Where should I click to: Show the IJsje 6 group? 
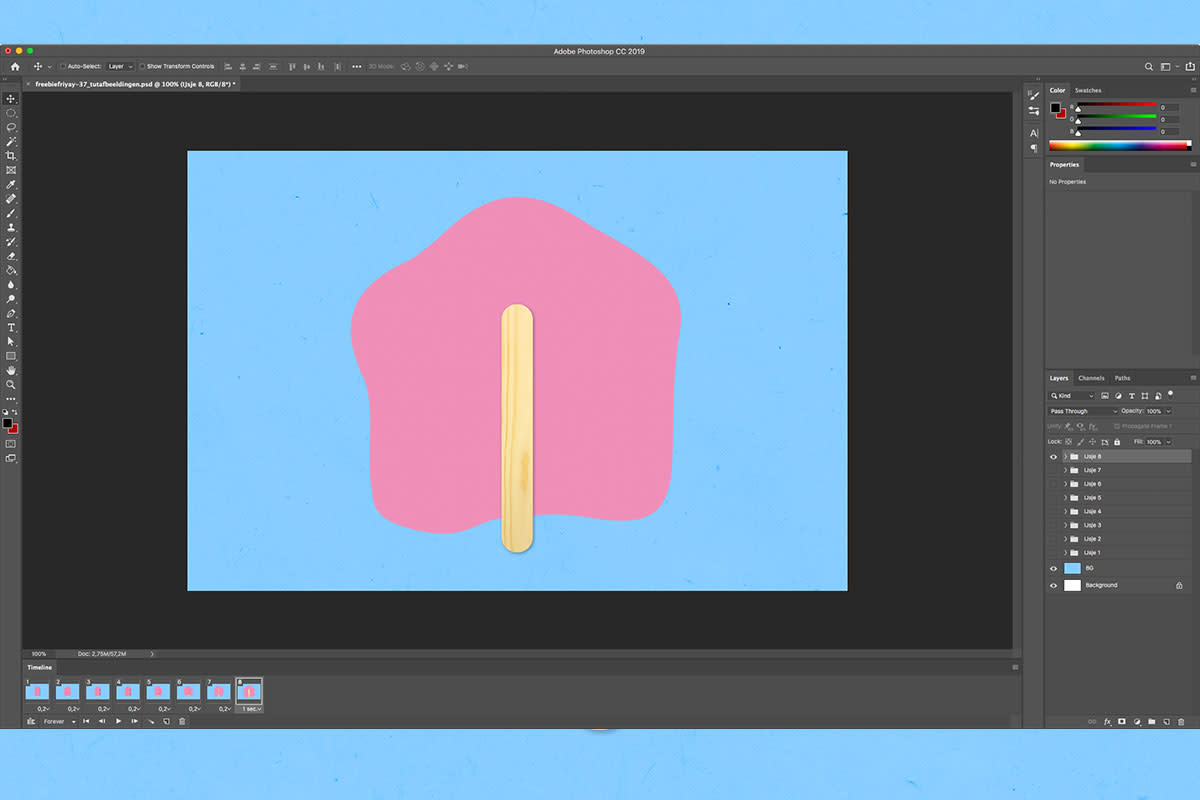click(1053, 484)
